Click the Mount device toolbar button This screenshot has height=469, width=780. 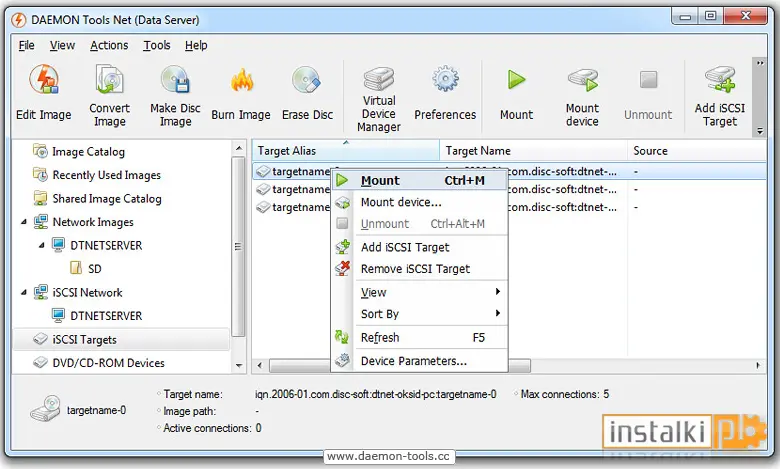(582, 95)
